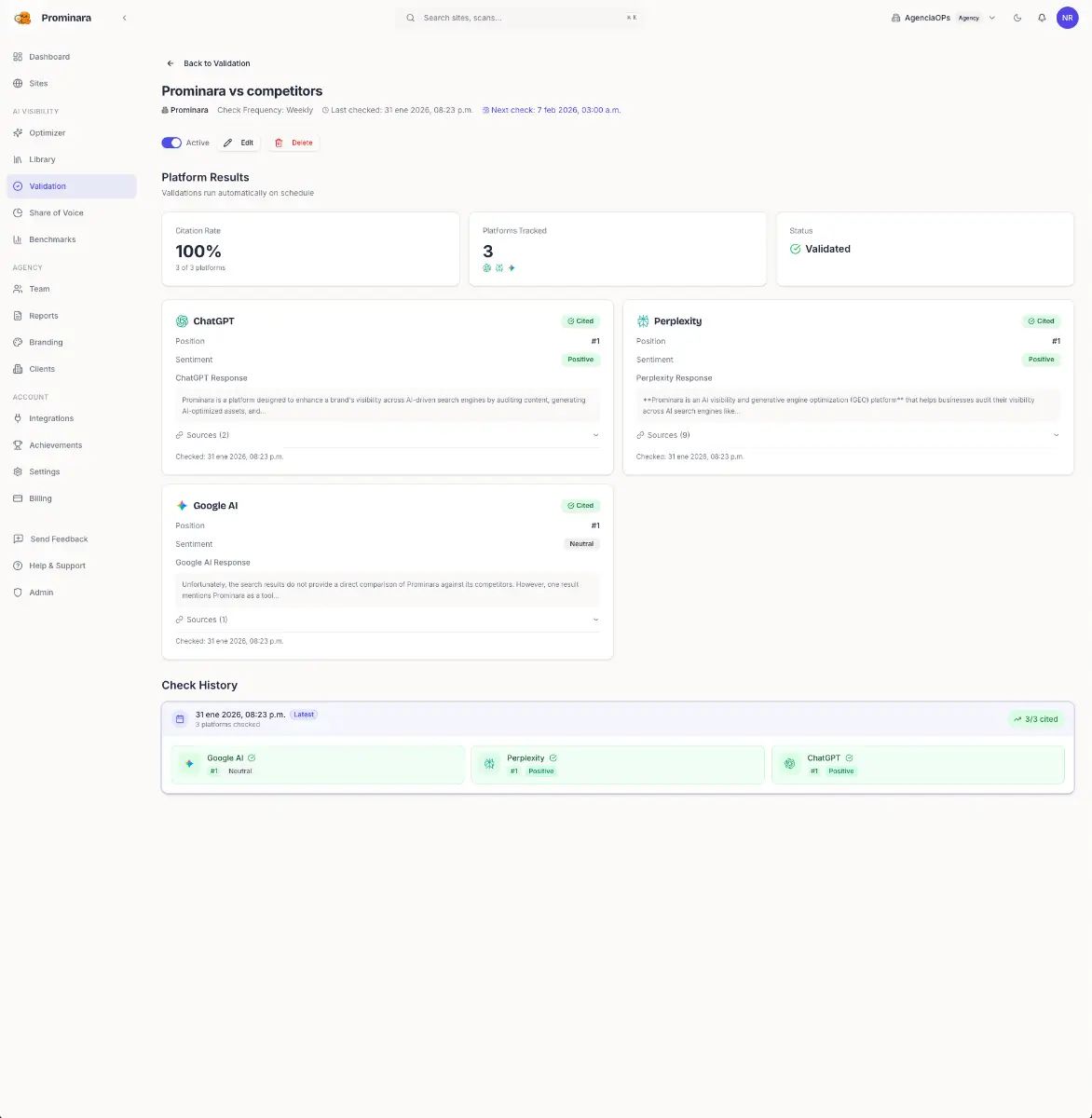Click the 'Prominara vs competitors' title
Screen dimensions: 1092x1118
(242, 91)
